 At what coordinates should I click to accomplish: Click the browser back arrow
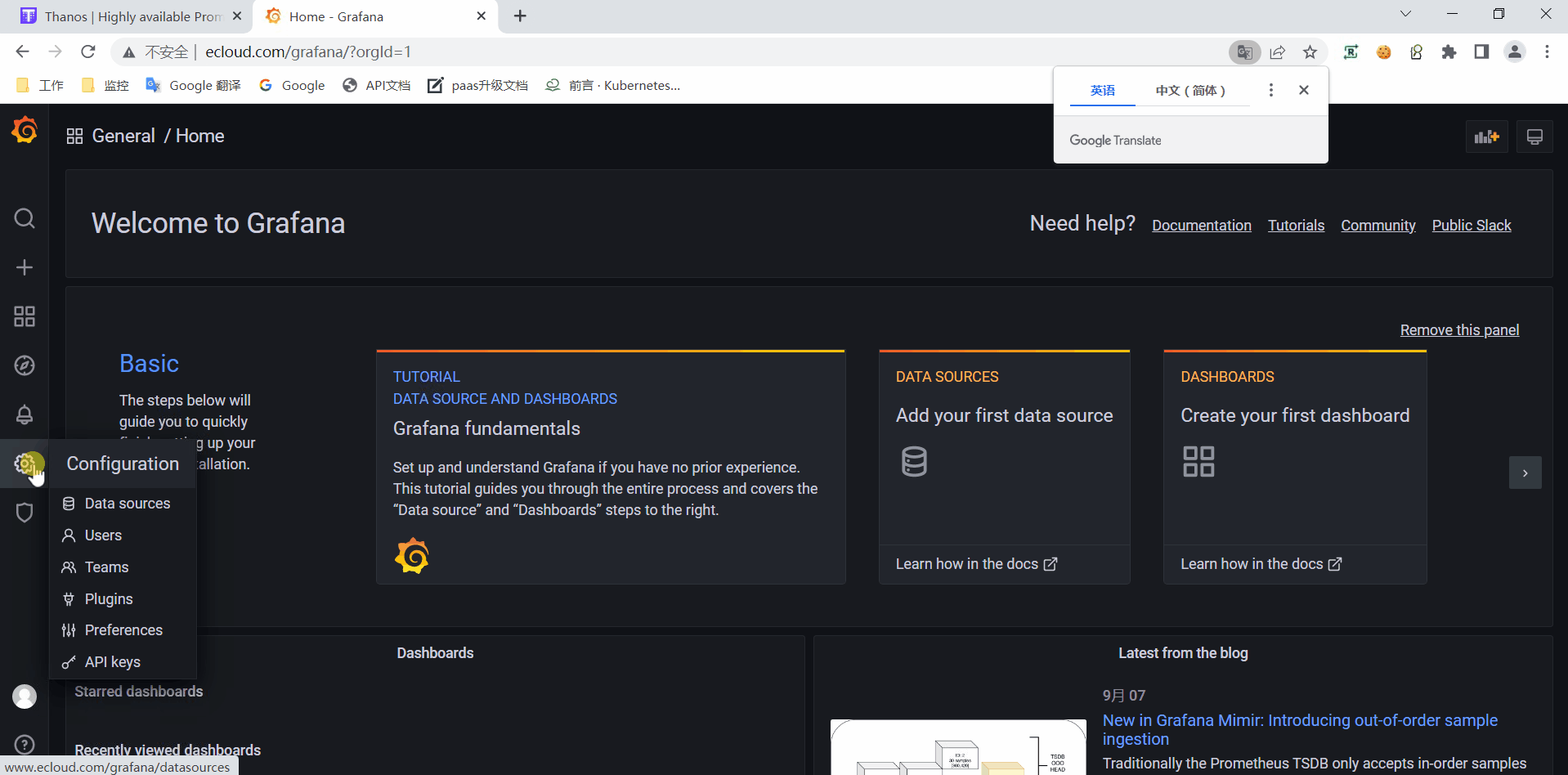(22, 52)
